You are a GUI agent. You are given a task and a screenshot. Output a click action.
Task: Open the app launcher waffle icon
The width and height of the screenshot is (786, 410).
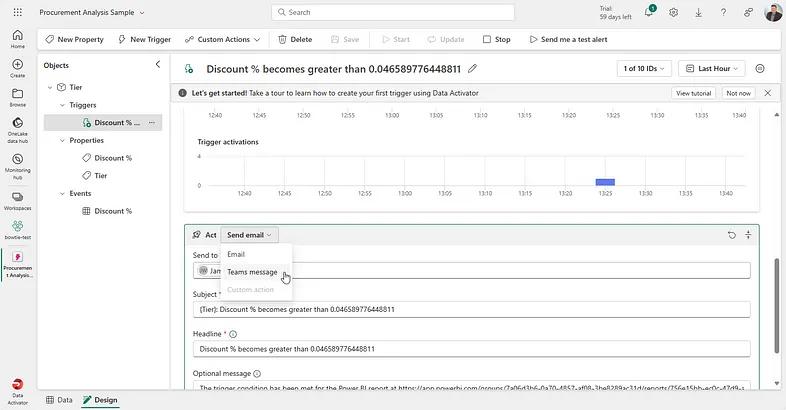[18, 13]
